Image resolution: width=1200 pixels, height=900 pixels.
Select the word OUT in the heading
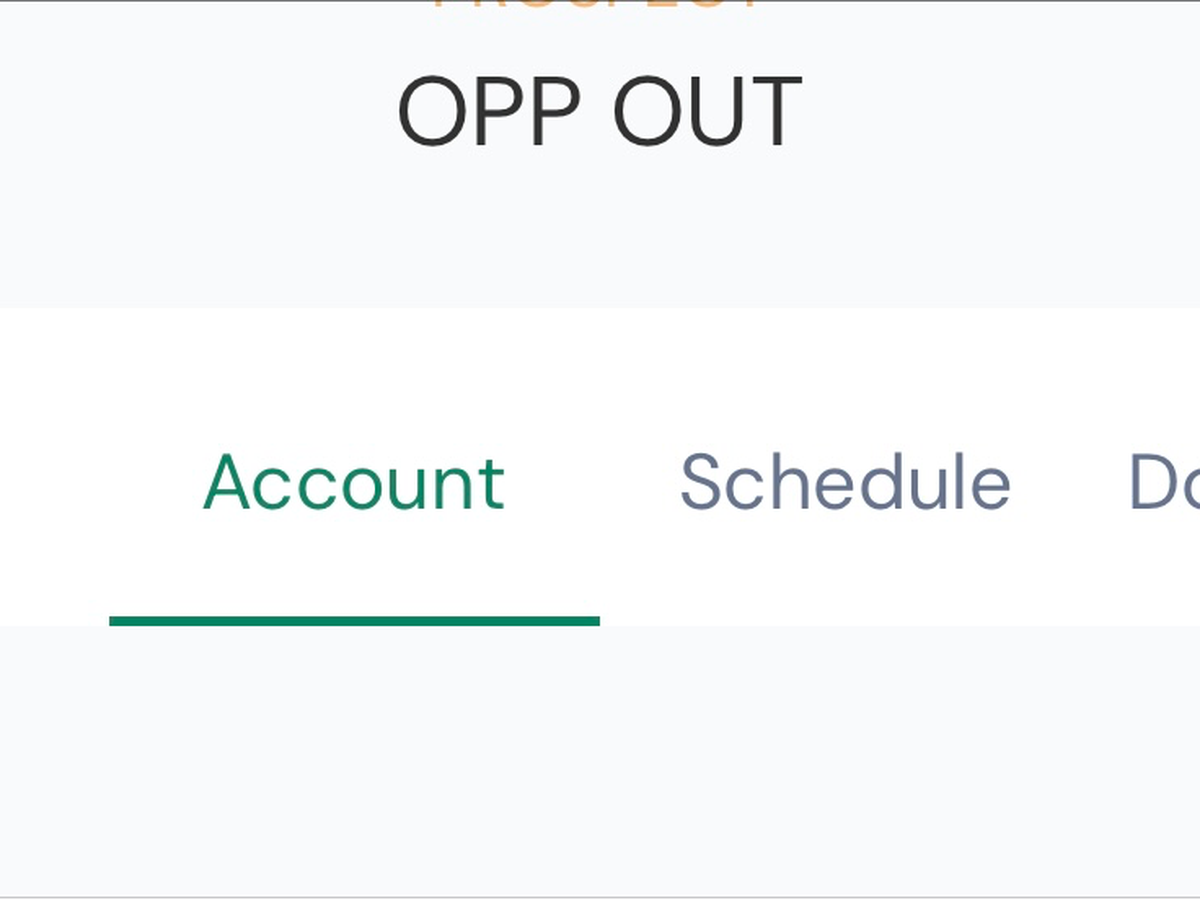coord(707,112)
